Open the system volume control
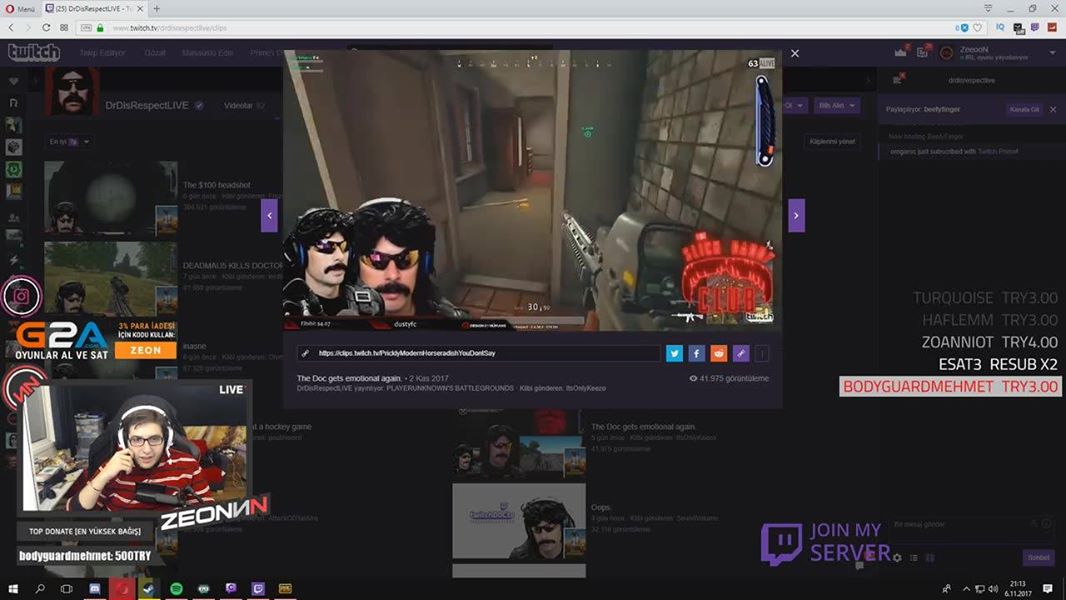The height and width of the screenshot is (600, 1066). (993, 588)
